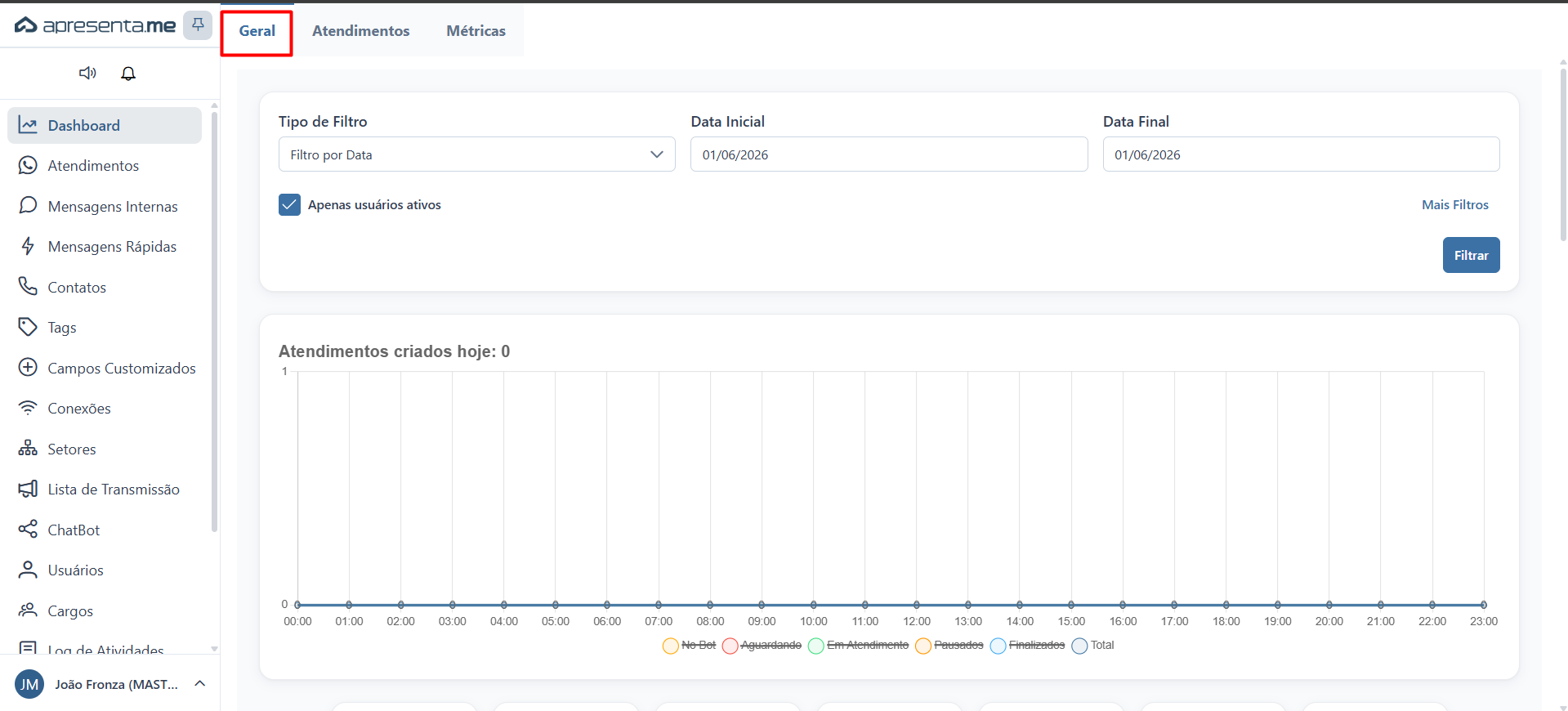The image size is (1568, 711).
Task: Open Mensagens Internas page
Action: tap(105, 206)
